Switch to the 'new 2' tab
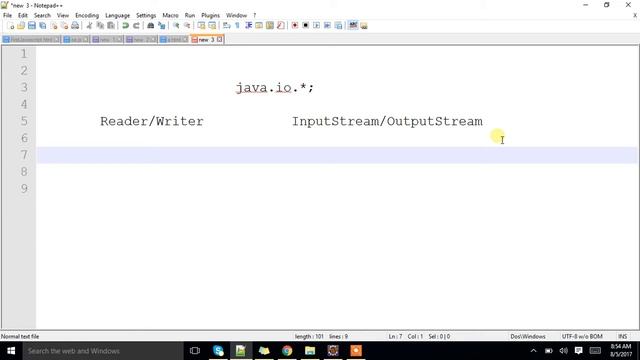Image resolution: width=640 pixels, height=360 pixels. click(140, 40)
